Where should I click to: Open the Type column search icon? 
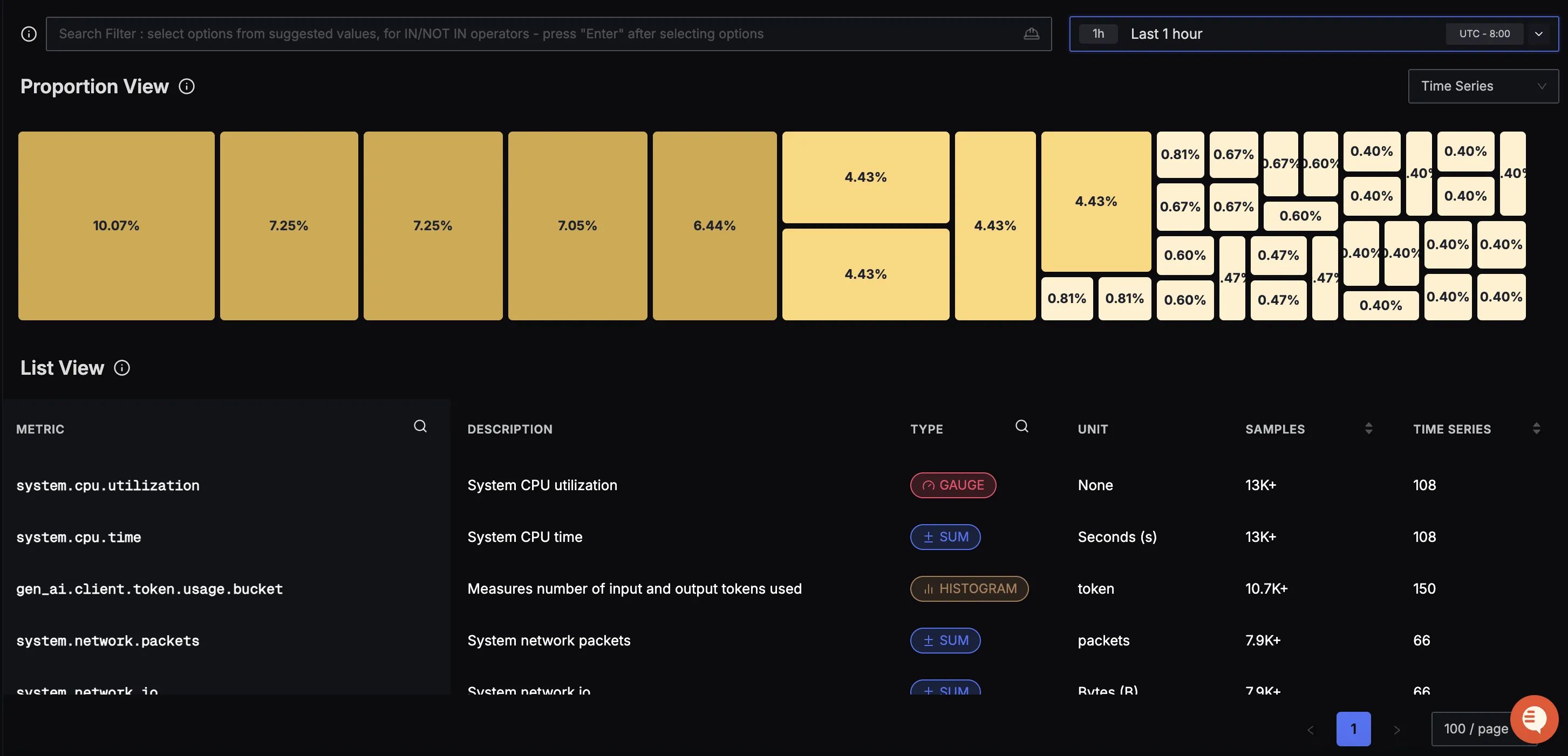pyautogui.click(x=1021, y=427)
